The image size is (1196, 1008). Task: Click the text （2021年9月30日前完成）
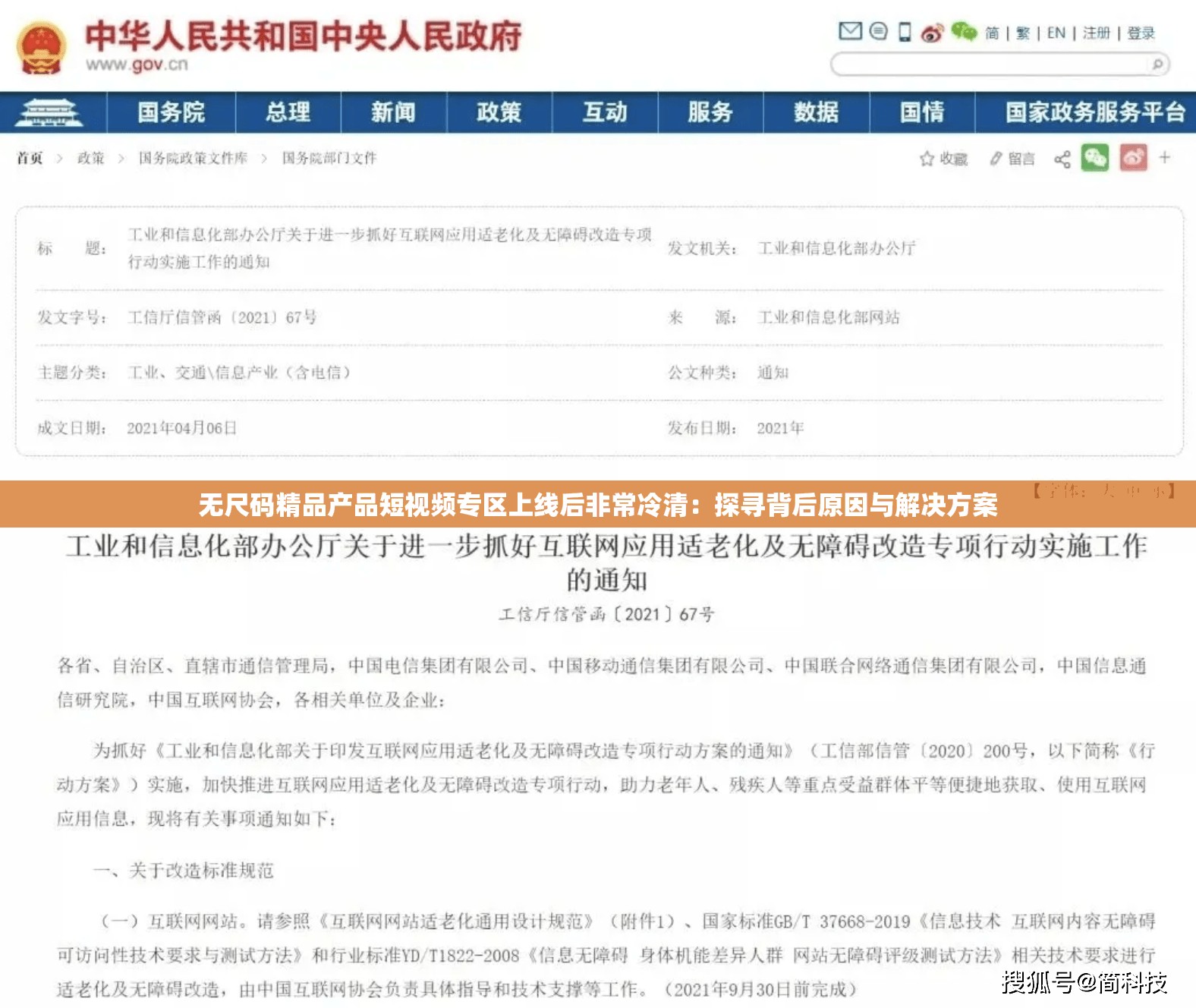click(x=760, y=989)
